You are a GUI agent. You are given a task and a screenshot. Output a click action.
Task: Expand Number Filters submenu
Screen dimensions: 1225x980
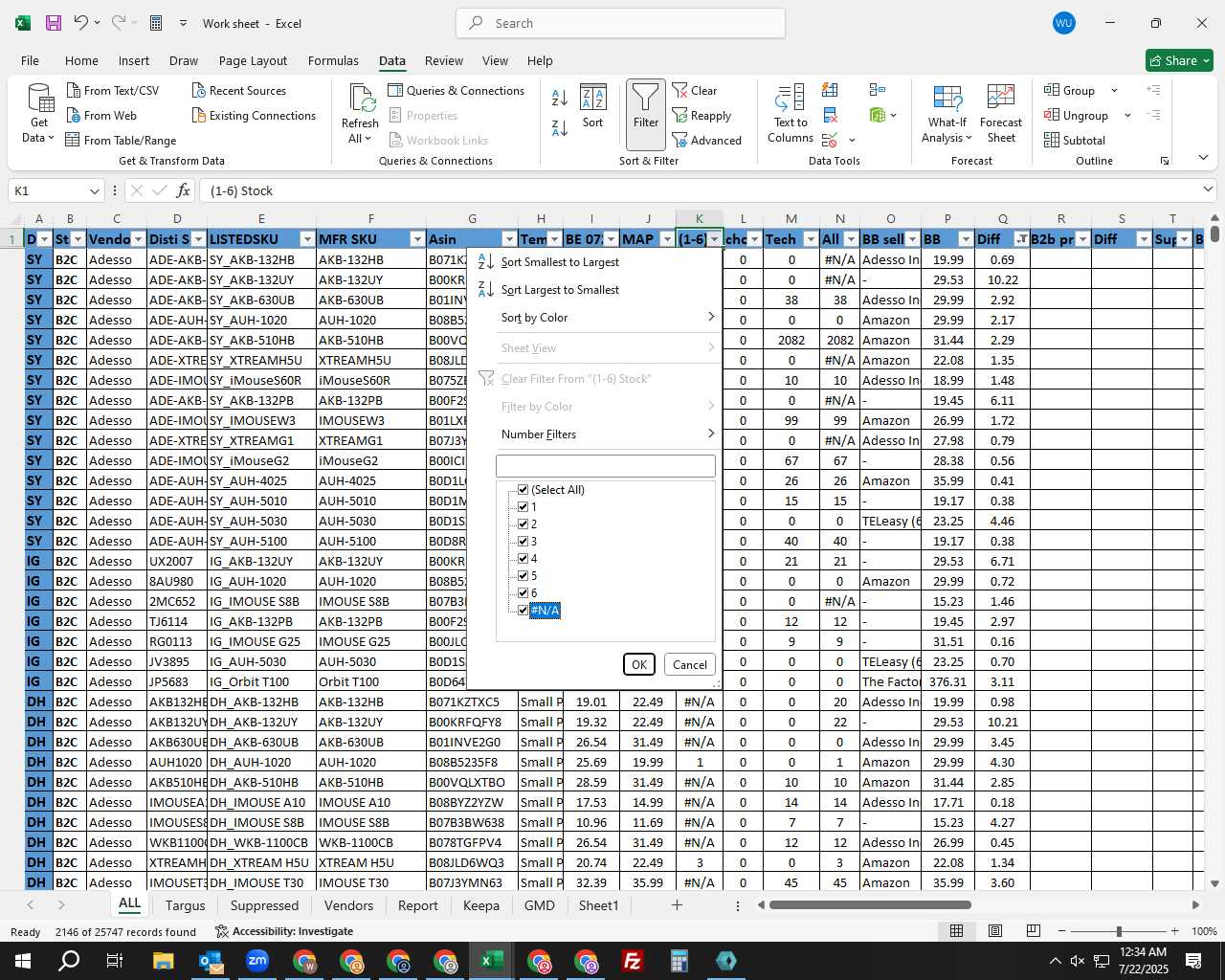tap(606, 434)
